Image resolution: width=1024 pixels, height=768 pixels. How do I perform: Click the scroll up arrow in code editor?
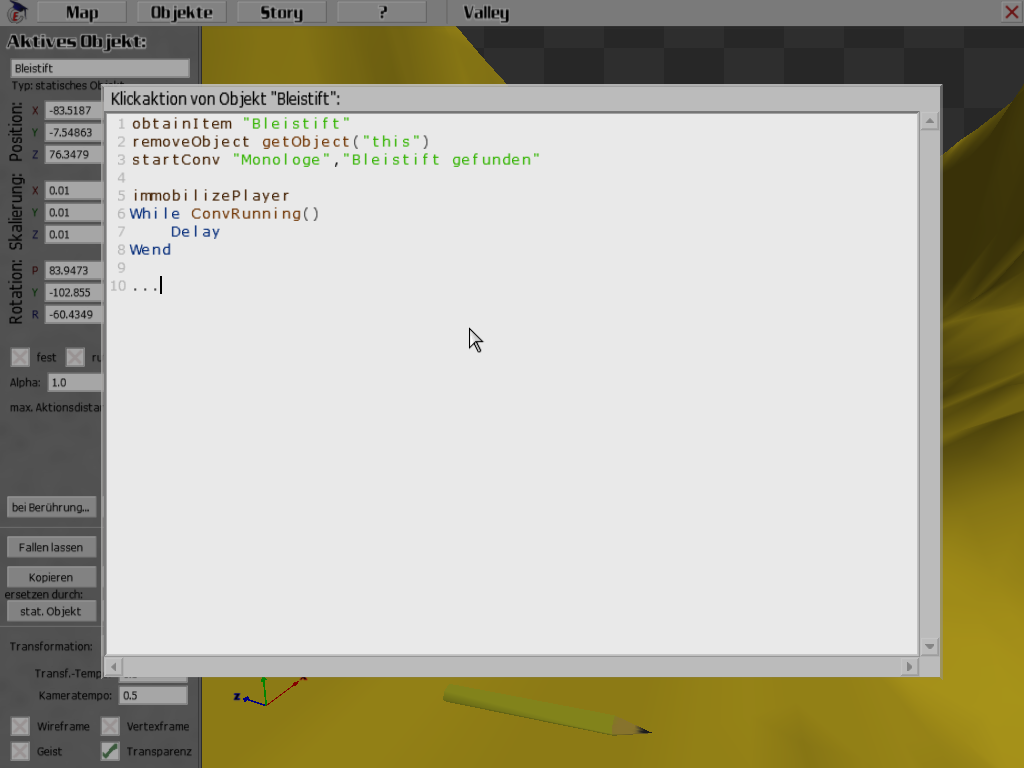pos(929,122)
